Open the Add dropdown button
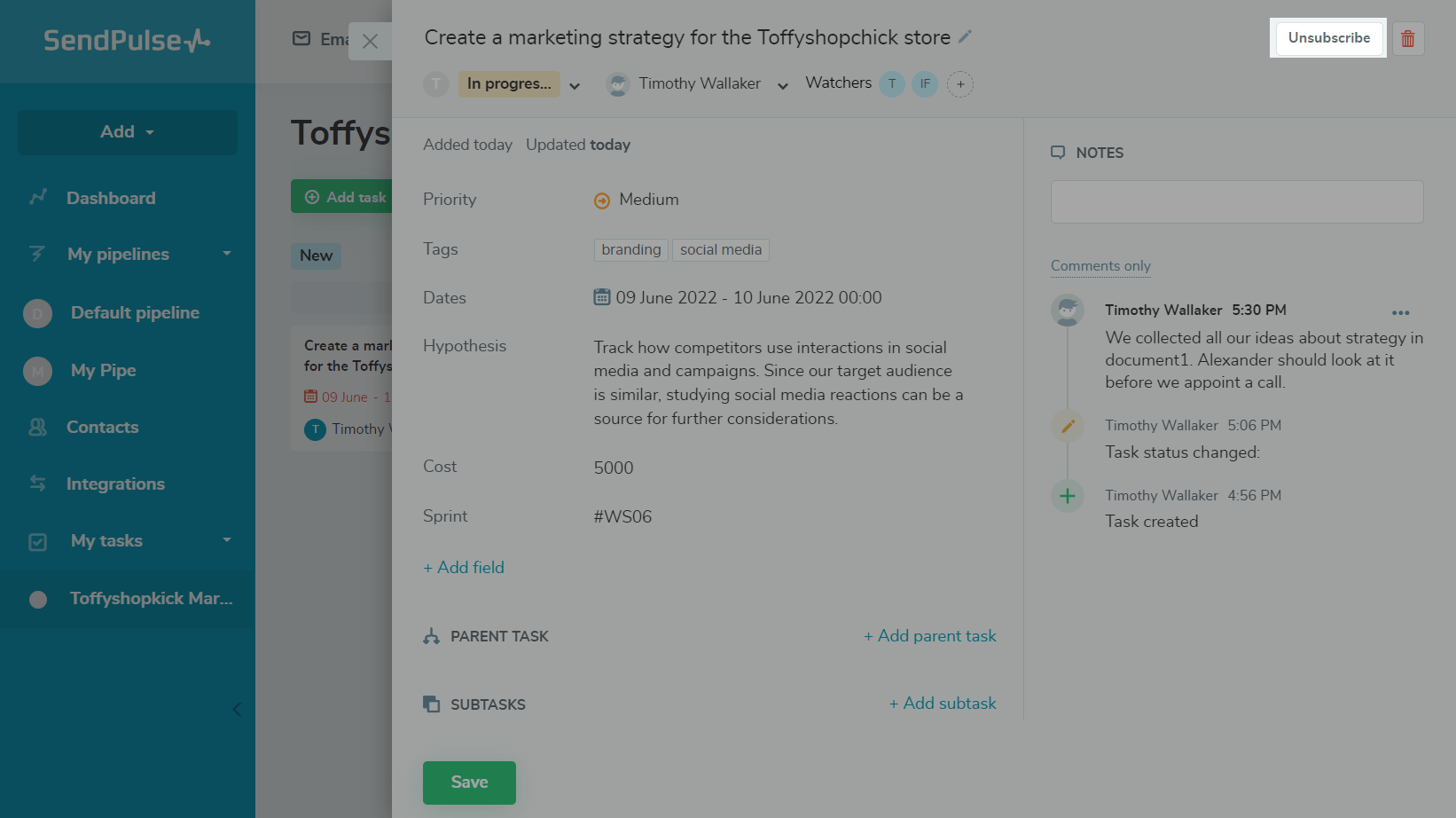Image resolution: width=1456 pixels, height=818 pixels. (x=128, y=132)
